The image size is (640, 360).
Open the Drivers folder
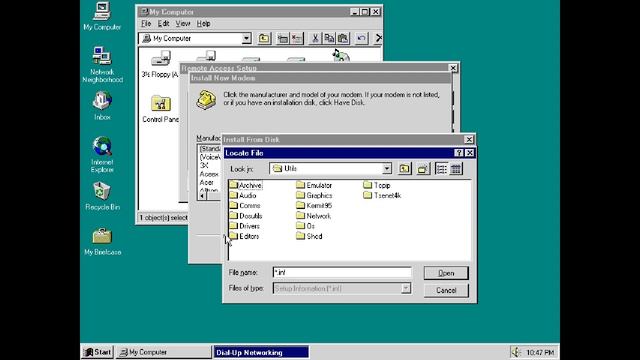click(x=244, y=226)
